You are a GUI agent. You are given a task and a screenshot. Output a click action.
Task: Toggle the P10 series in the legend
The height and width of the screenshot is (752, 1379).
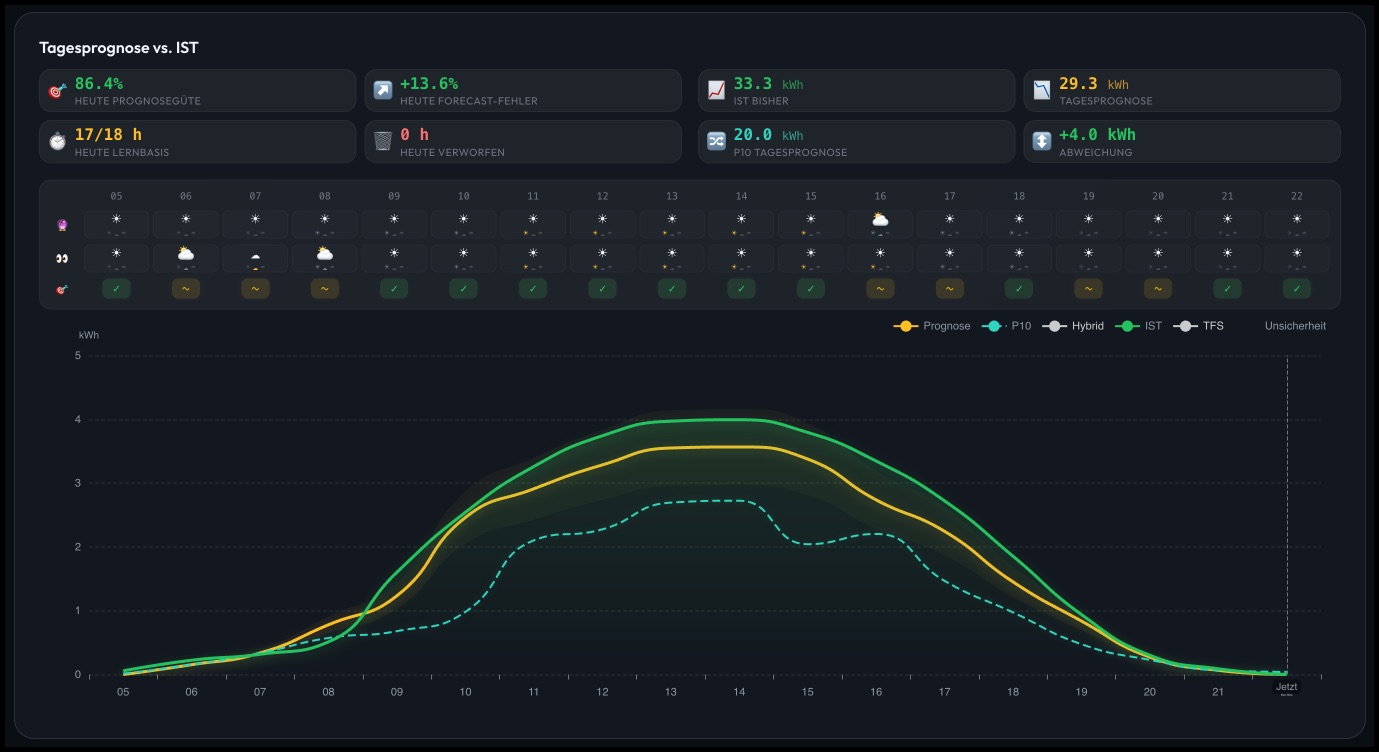[x=1006, y=326]
